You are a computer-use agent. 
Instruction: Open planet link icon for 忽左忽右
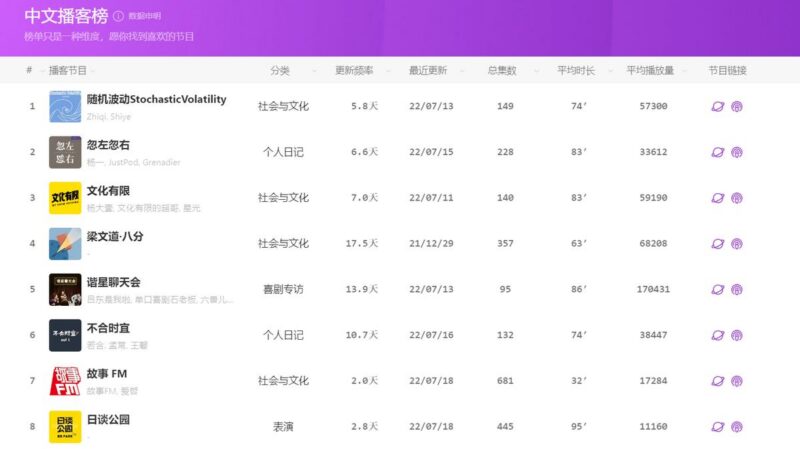pos(718,152)
